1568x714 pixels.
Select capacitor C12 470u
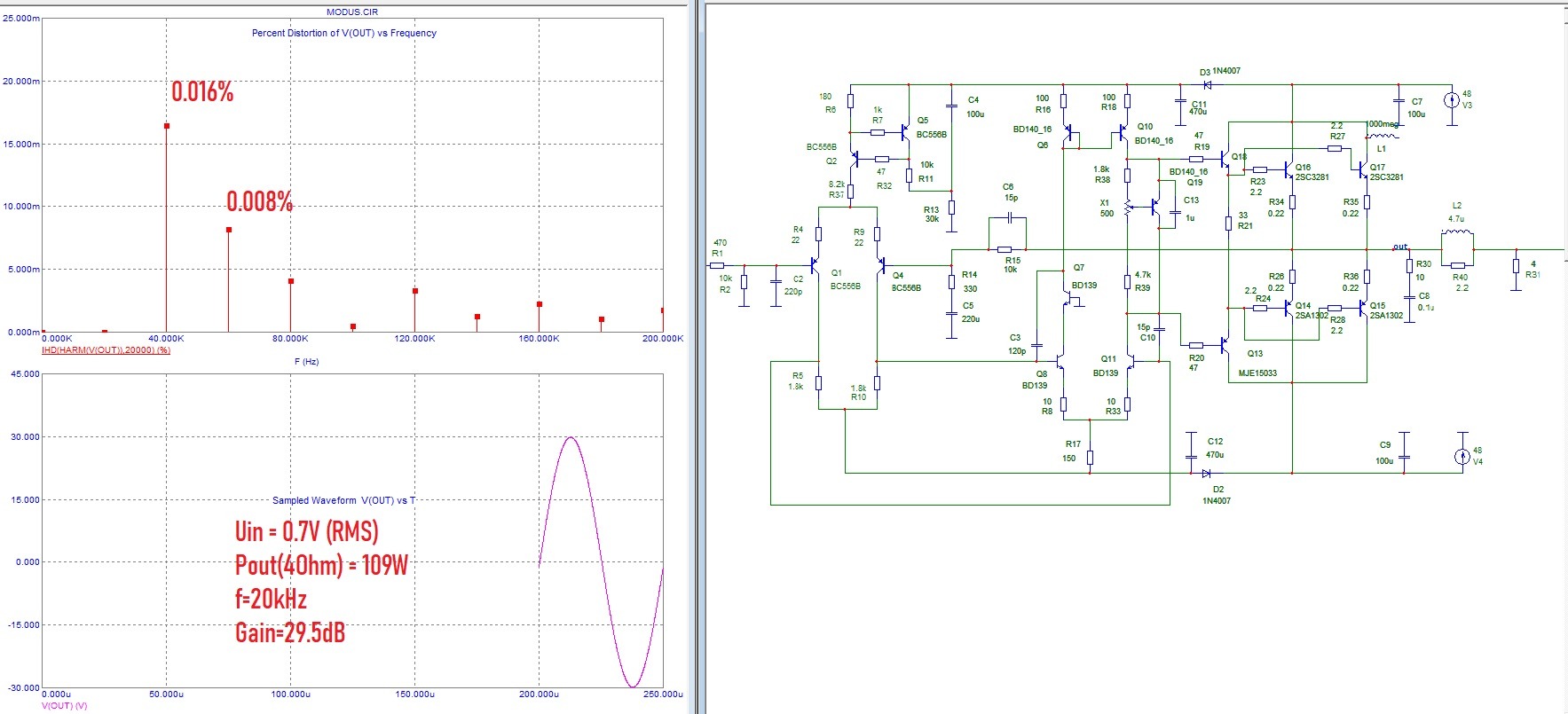click(x=1191, y=457)
